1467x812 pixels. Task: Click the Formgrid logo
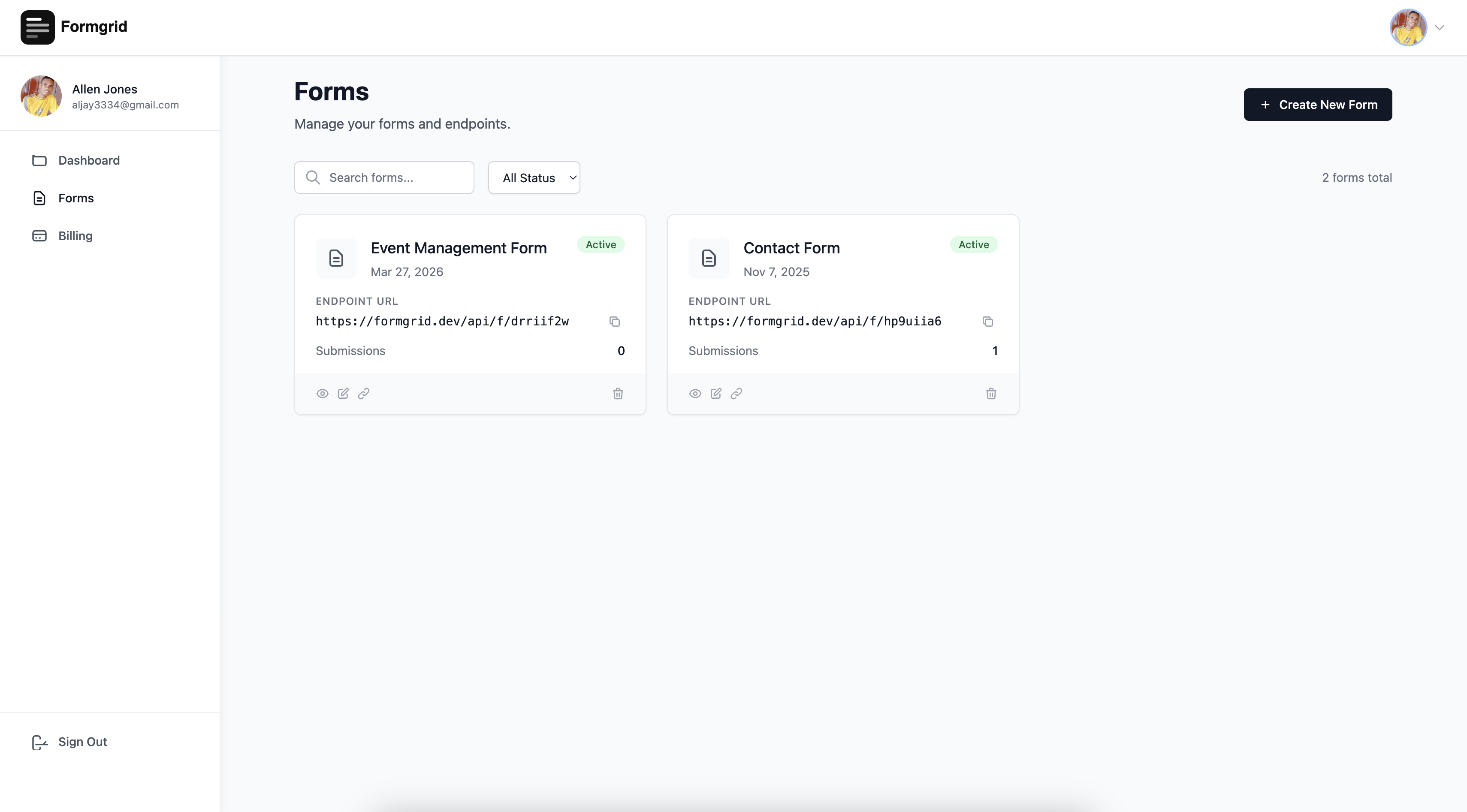[x=38, y=27]
